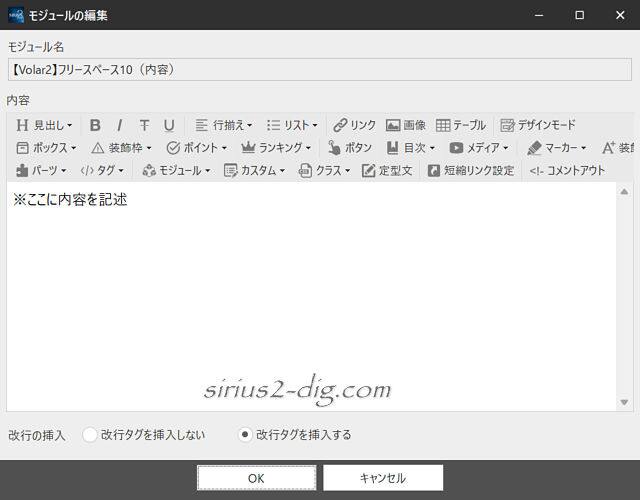Open the 見出し heading dropdown

(x=44, y=125)
